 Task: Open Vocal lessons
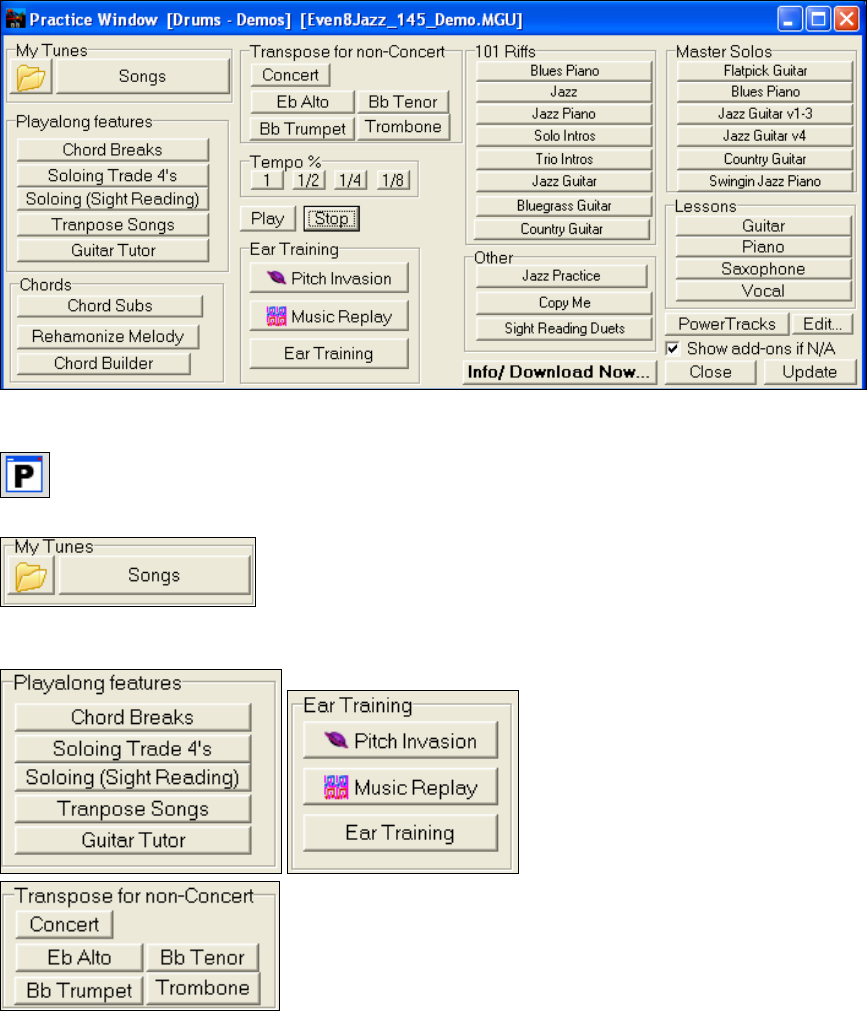click(763, 291)
